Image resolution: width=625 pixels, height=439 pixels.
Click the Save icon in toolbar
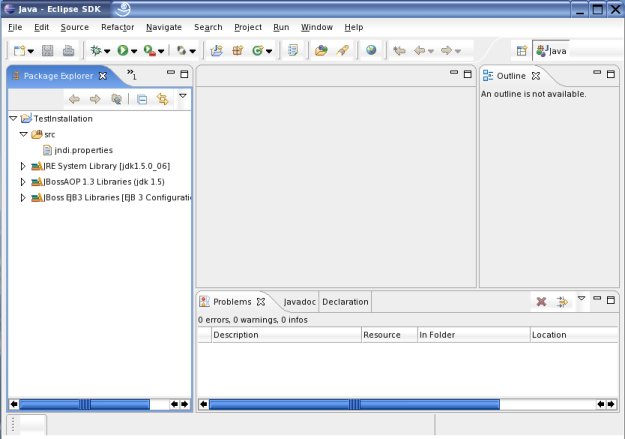[x=47, y=50]
